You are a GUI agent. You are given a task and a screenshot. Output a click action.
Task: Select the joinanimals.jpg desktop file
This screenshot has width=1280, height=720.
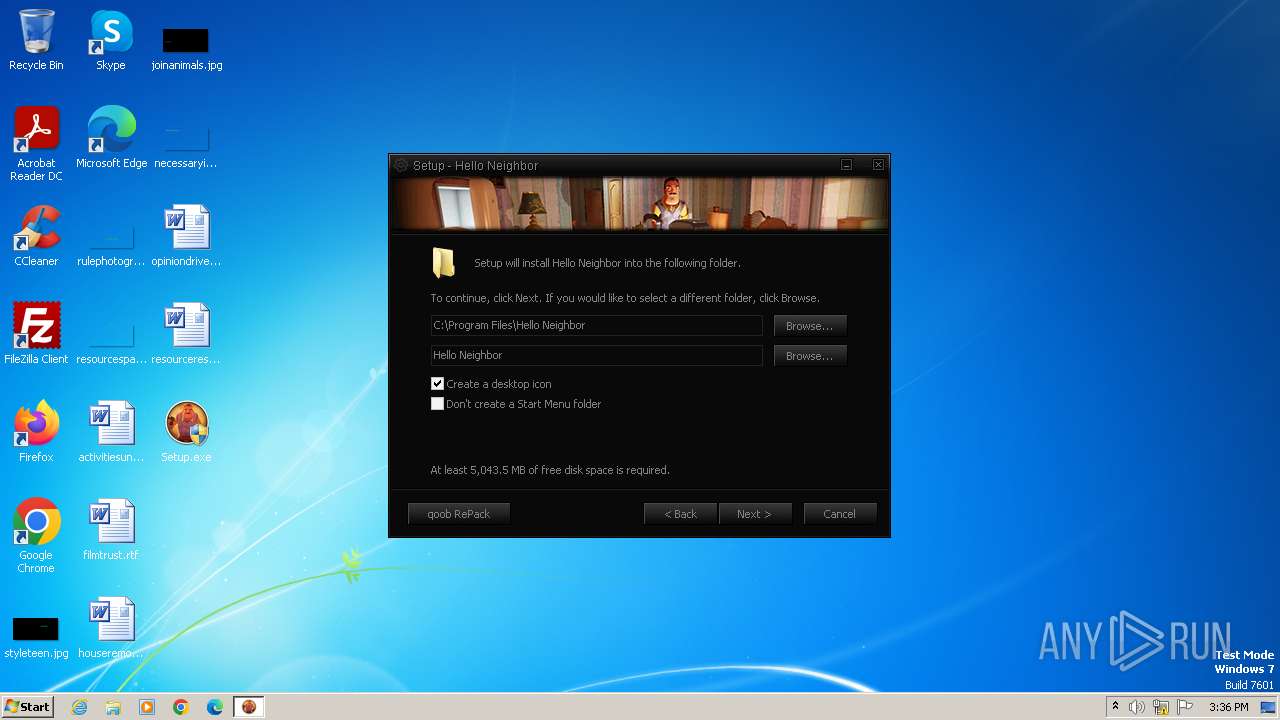(186, 48)
